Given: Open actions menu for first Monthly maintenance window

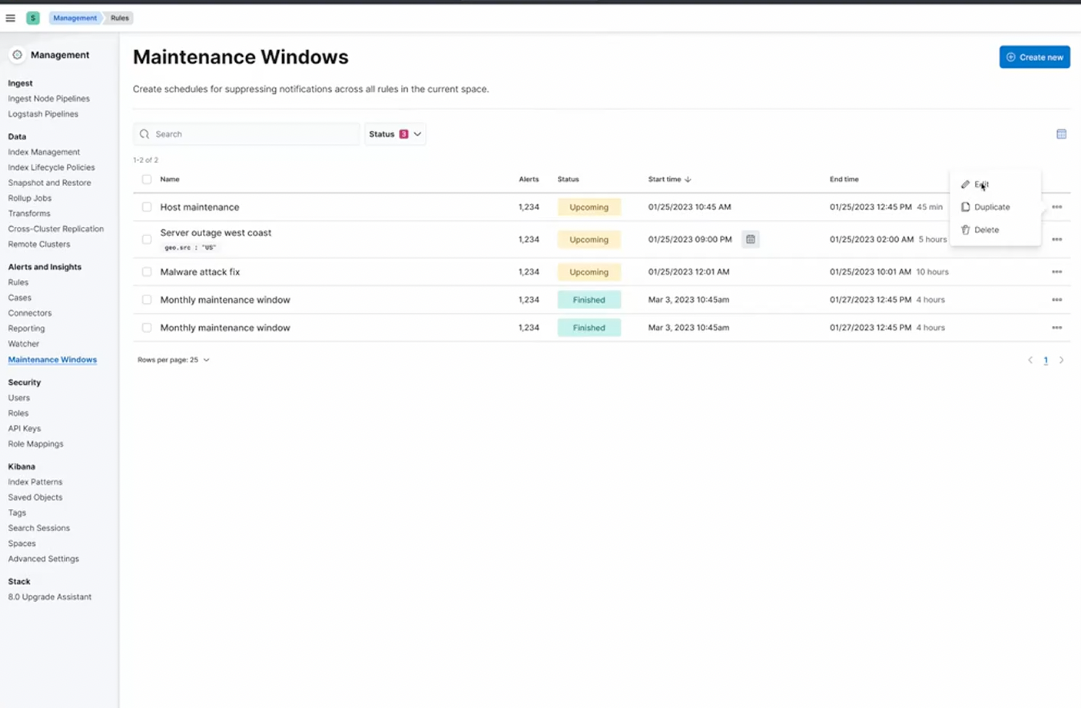Looking at the screenshot, I should point(1056,300).
